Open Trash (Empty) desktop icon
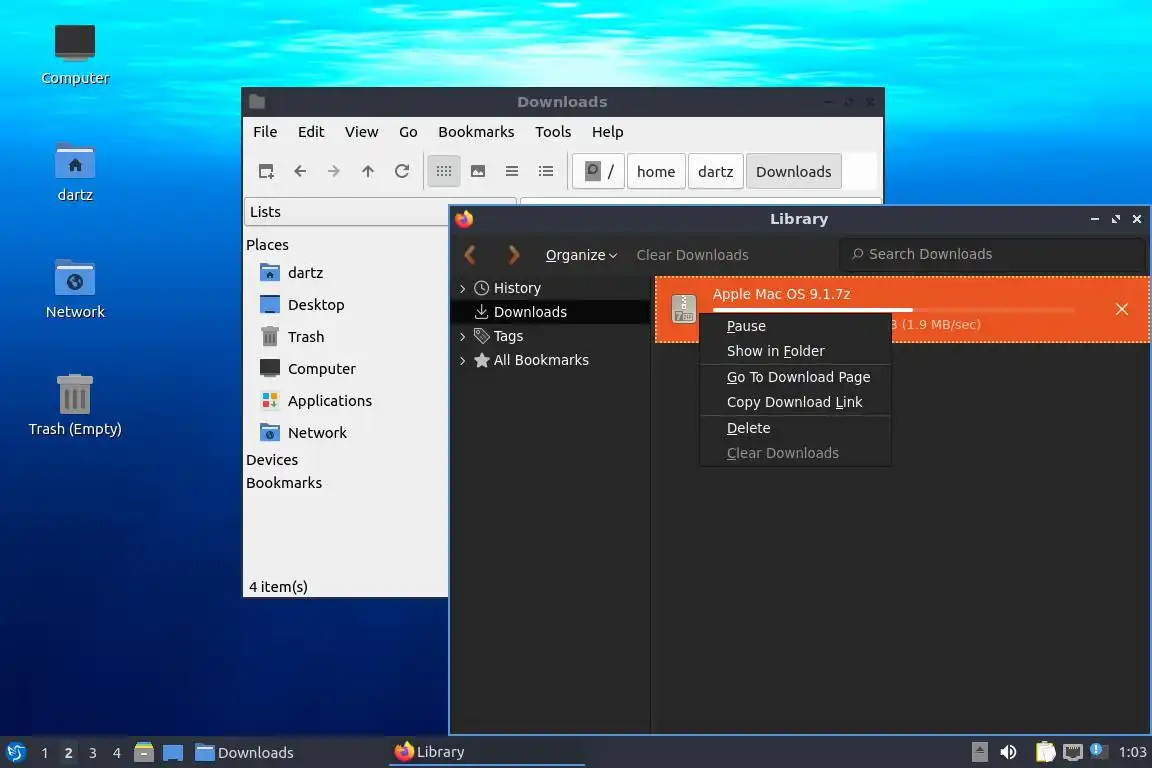 click(x=75, y=406)
